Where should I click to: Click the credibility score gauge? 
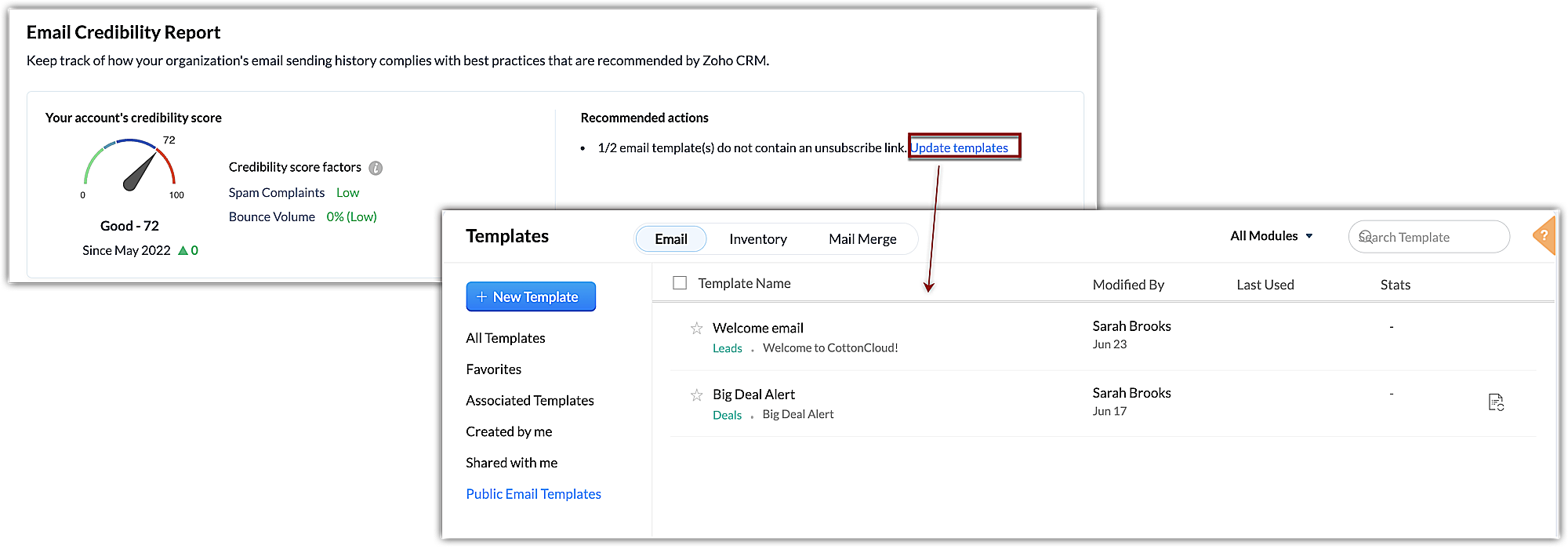coord(130,166)
